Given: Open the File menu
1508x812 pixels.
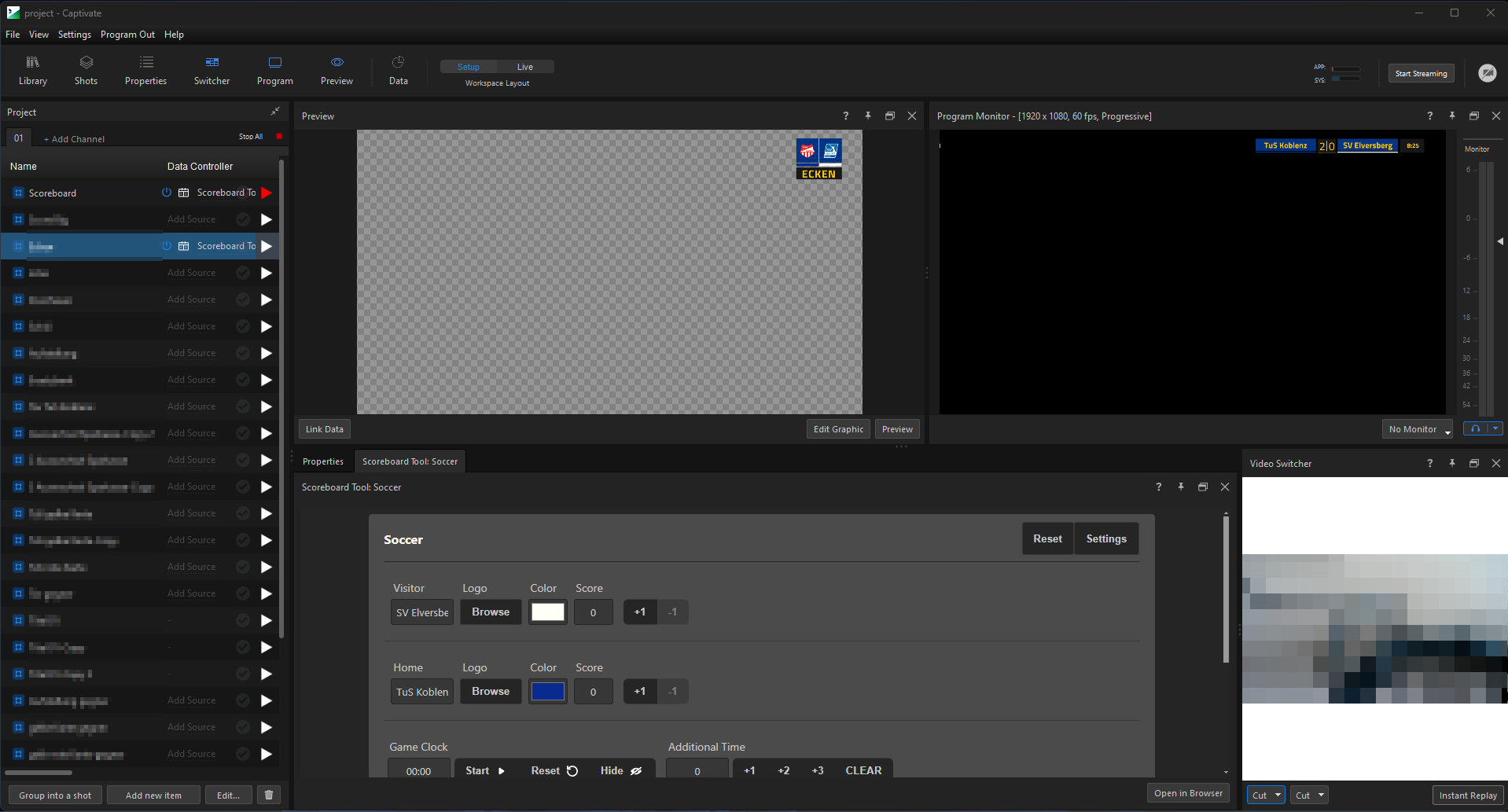Looking at the screenshot, I should pyautogui.click(x=13, y=35).
